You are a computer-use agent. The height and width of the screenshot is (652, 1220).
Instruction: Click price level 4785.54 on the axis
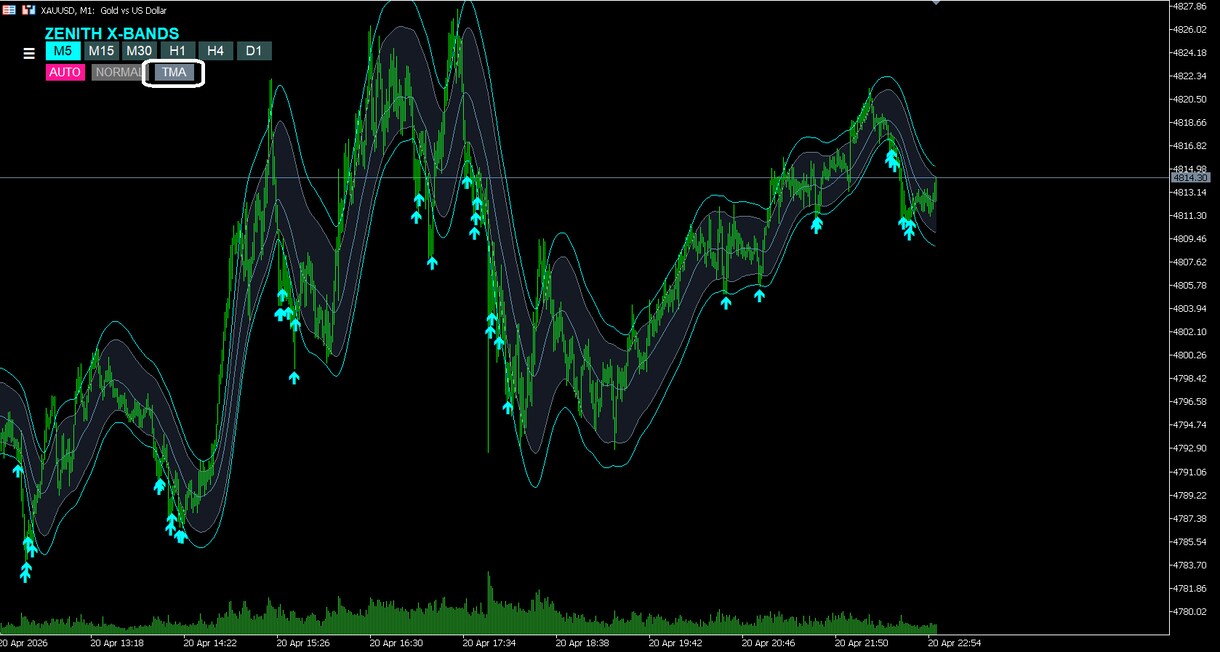pyautogui.click(x=1191, y=542)
